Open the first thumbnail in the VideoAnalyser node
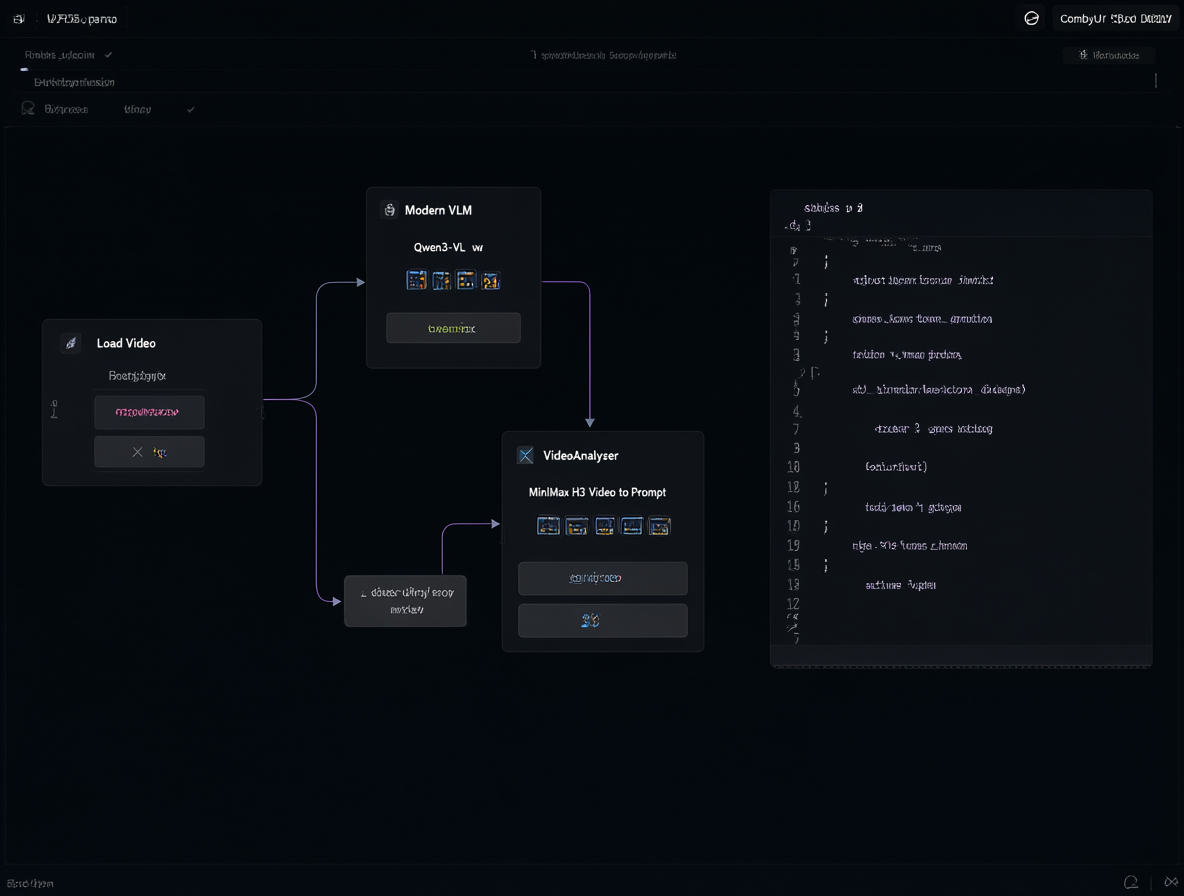Screen dimensions: 1184x896 point(548,526)
